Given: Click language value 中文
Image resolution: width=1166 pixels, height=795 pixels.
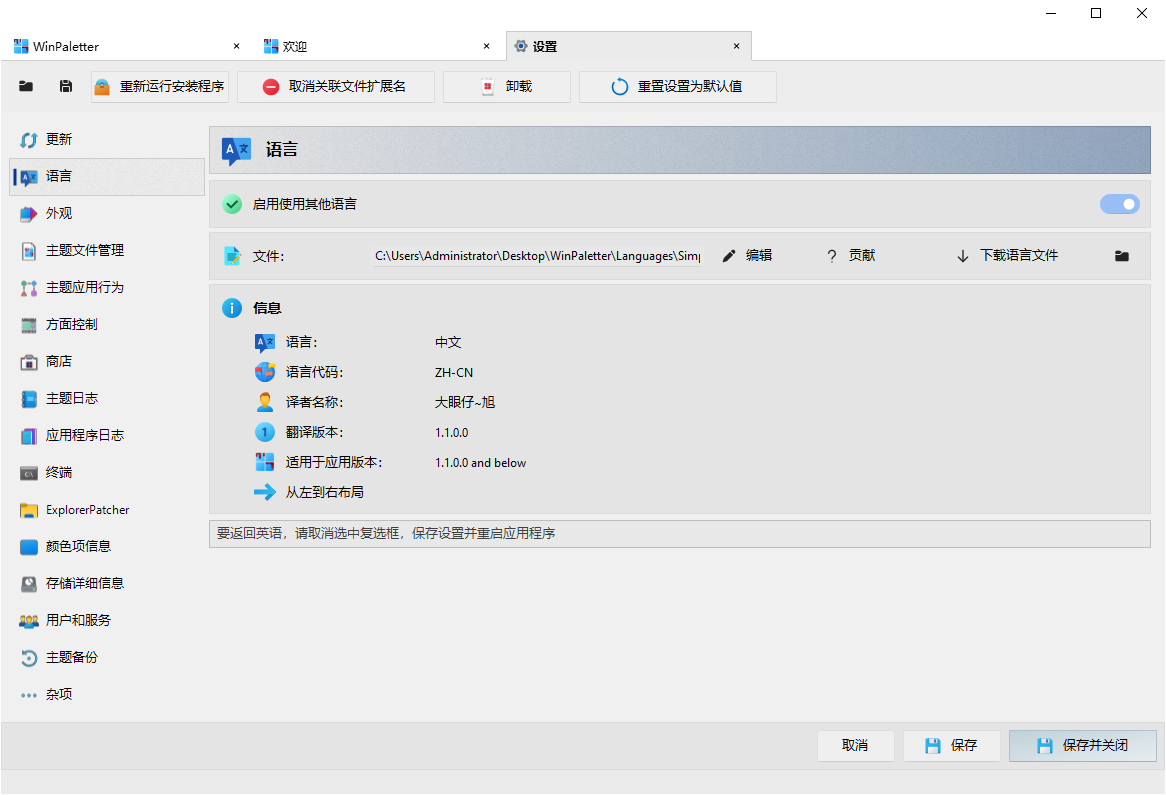Looking at the screenshot, I should [448, 342].
